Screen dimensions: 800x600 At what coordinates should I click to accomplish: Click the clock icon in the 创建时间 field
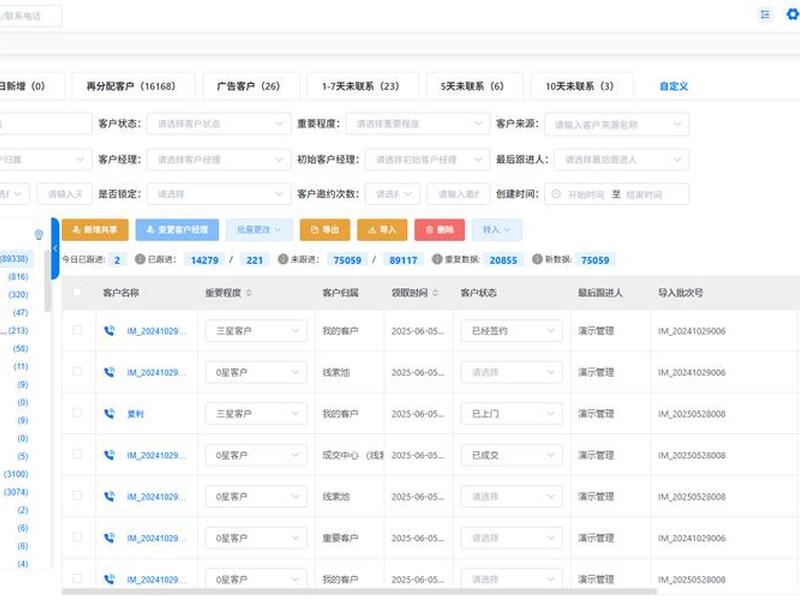(x=556, y=194)
